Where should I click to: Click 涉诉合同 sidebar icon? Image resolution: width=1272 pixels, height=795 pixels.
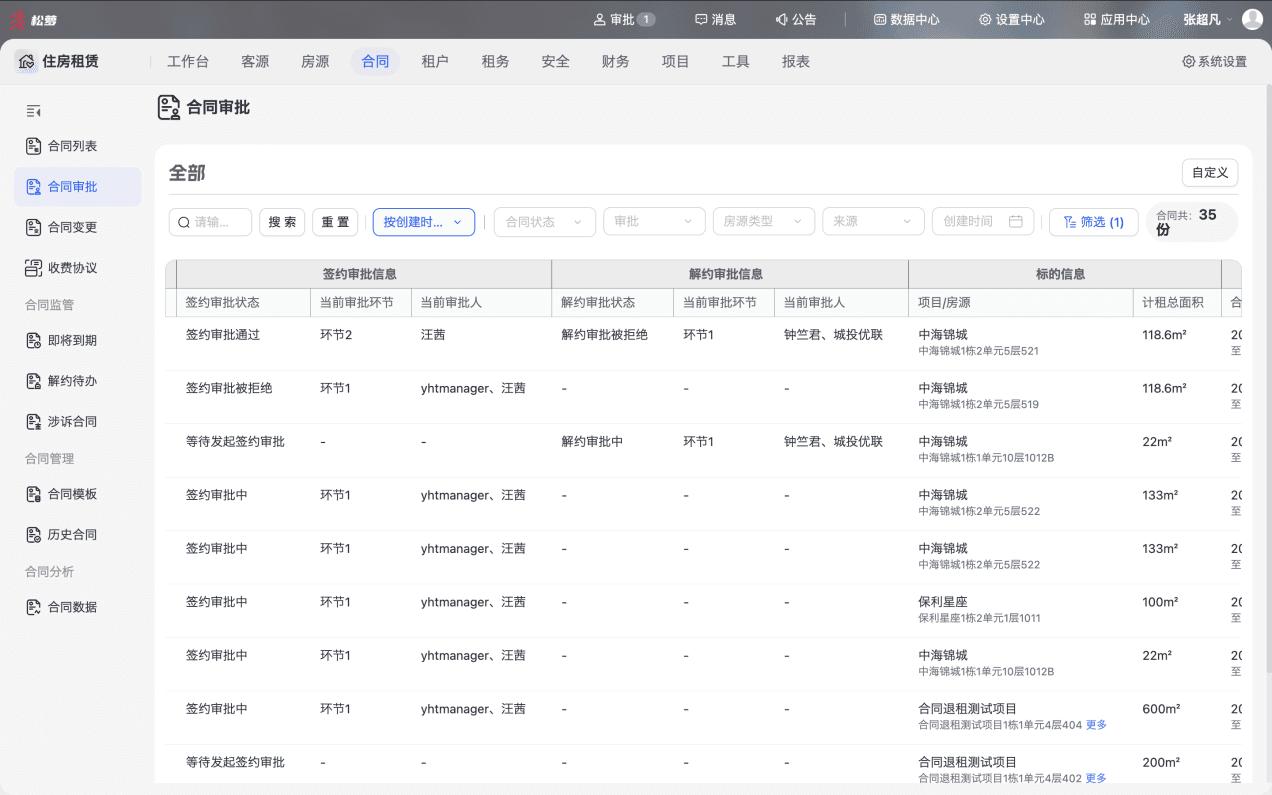(x=33, y=422)
